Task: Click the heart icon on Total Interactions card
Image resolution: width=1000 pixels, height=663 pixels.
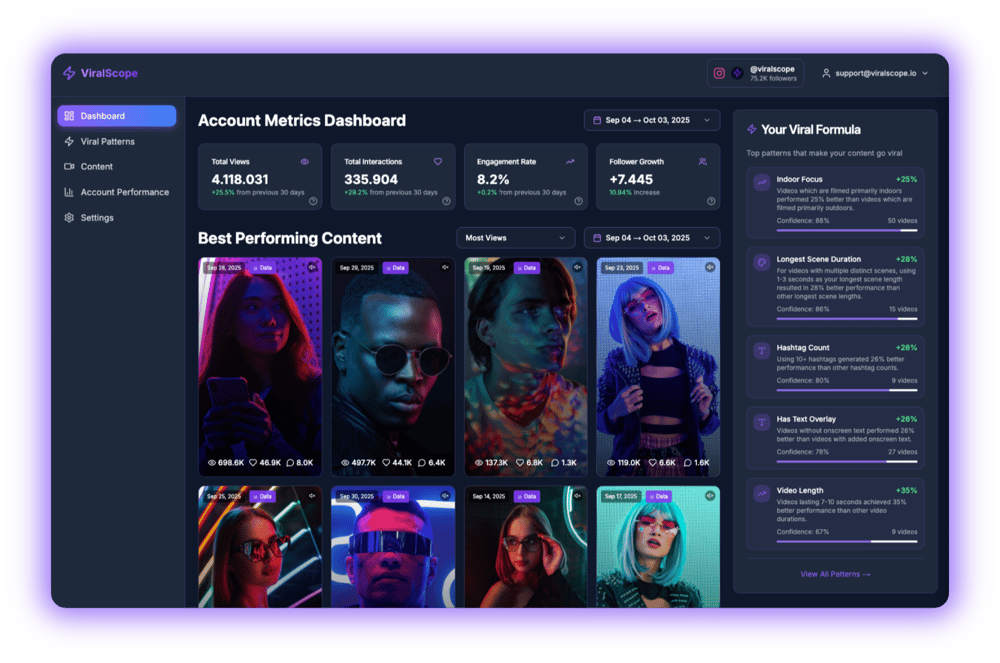Action: tap(438, 161)
